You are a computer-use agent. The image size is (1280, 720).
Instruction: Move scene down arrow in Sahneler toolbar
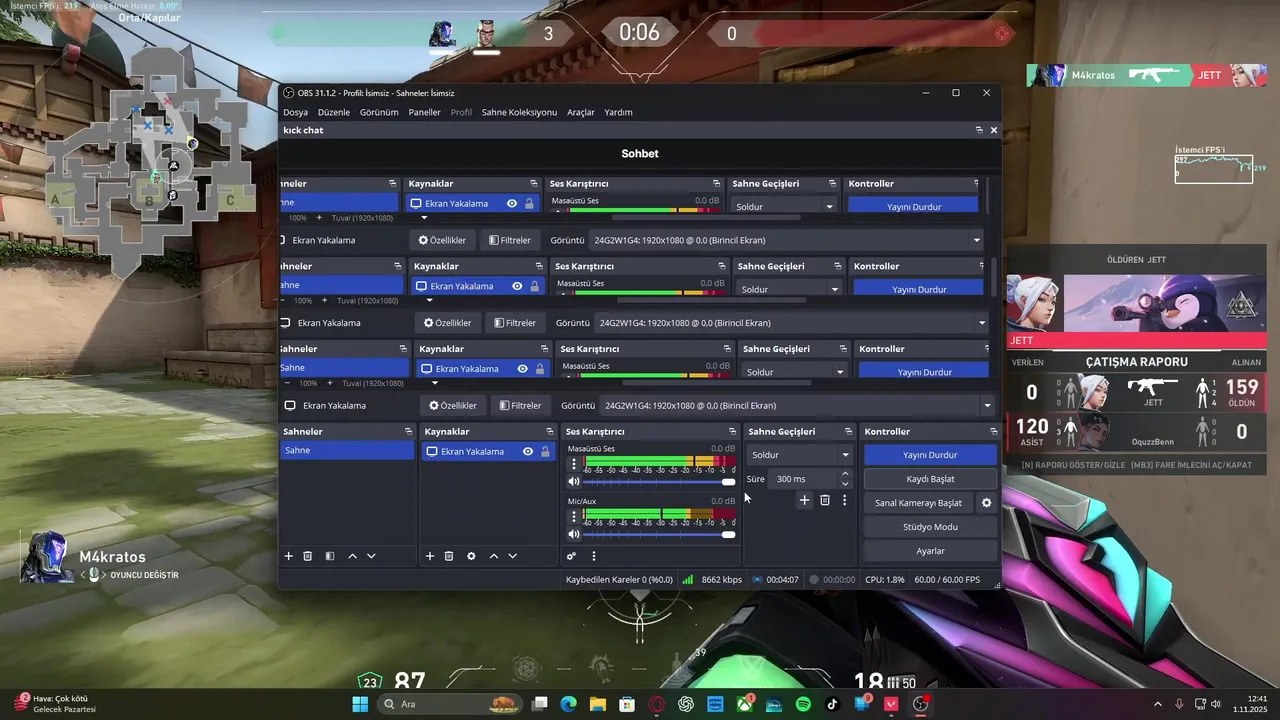click(371, 556)
